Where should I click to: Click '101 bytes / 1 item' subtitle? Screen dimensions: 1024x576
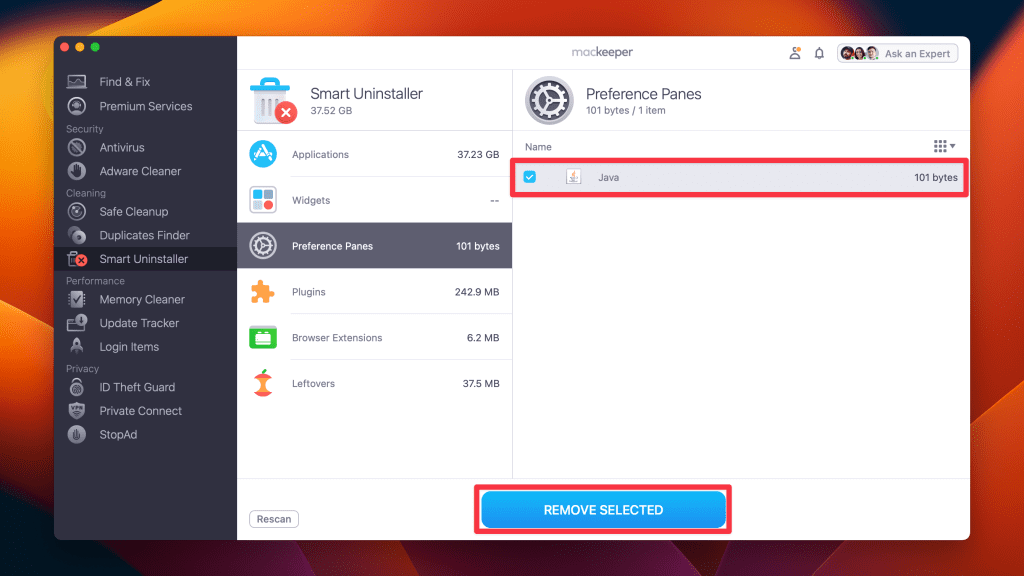626,110
